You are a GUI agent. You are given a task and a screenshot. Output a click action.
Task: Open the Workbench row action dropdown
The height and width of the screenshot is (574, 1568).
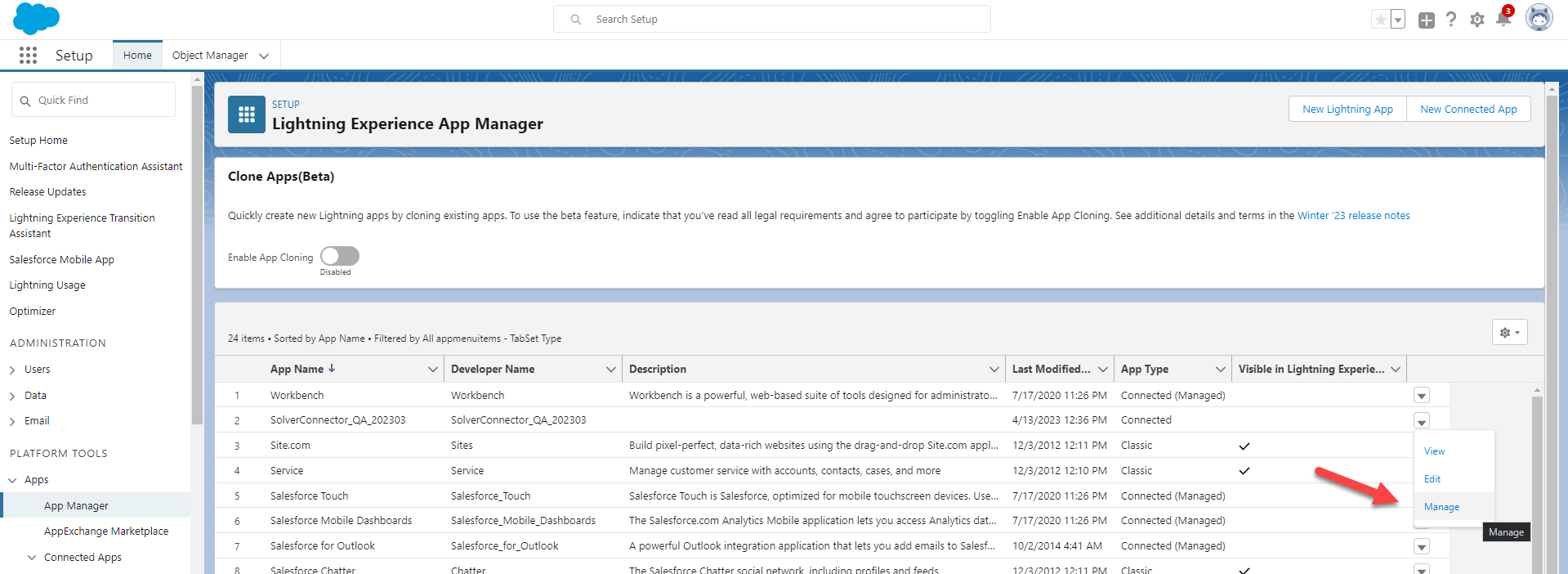pos(1422,396)
